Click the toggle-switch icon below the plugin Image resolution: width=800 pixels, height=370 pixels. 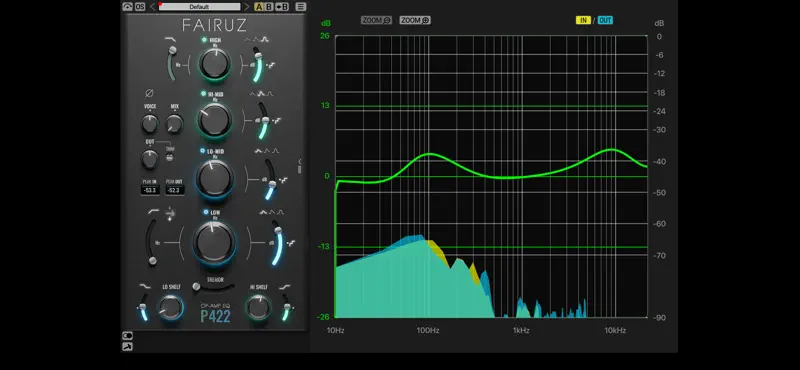tap(127, 336)
